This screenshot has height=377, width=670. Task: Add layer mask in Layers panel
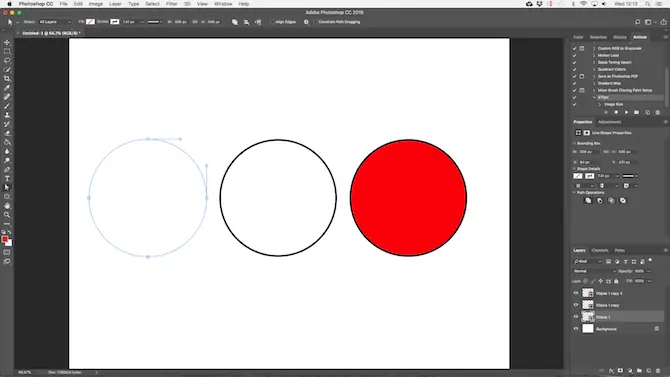tap(620, 371)
